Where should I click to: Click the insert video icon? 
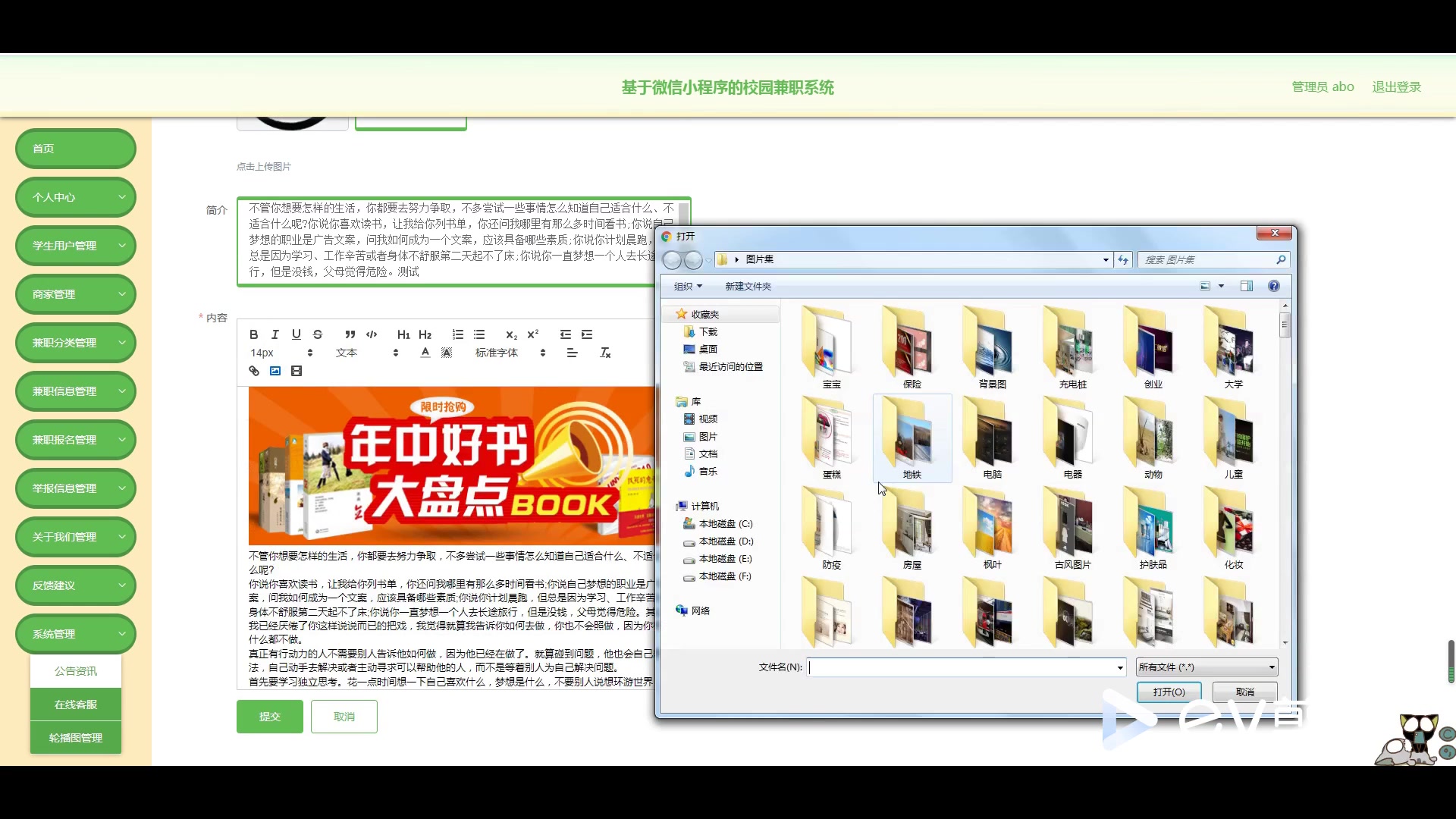(x=297, y=371)
